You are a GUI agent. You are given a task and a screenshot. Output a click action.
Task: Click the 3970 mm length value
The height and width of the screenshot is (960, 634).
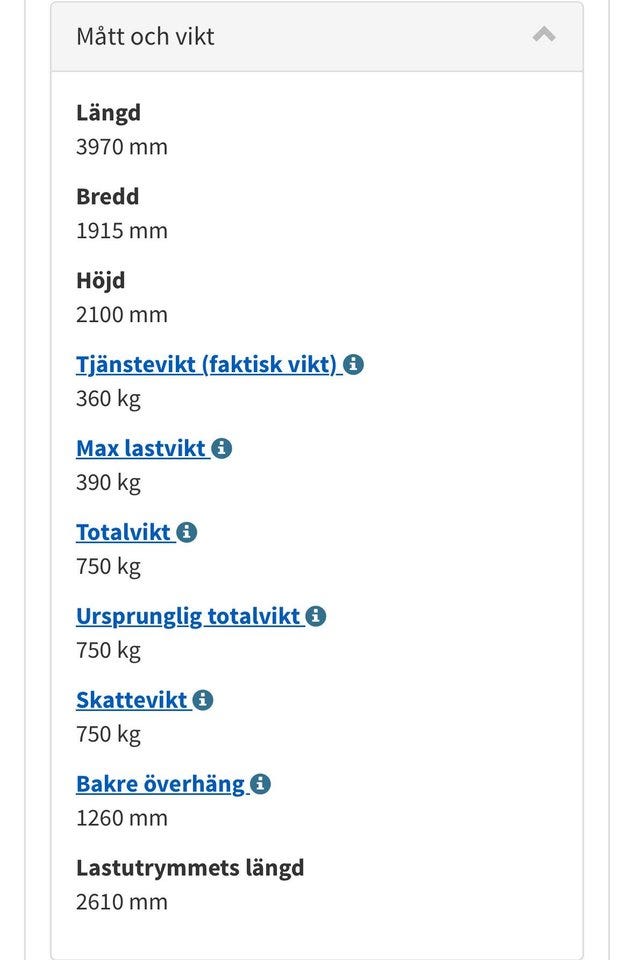tap(122, 147)
